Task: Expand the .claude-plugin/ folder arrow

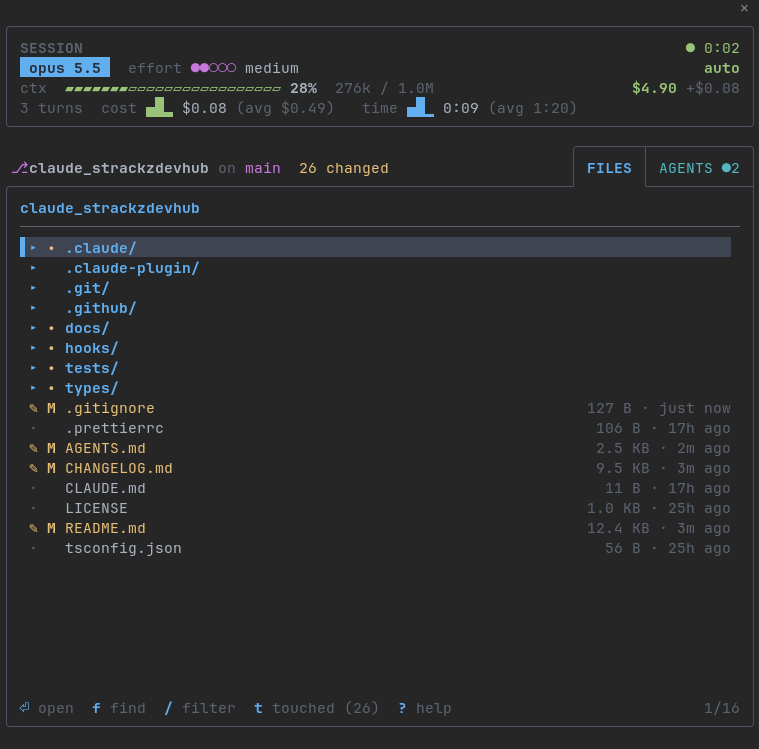Action: tap(33, 267)
